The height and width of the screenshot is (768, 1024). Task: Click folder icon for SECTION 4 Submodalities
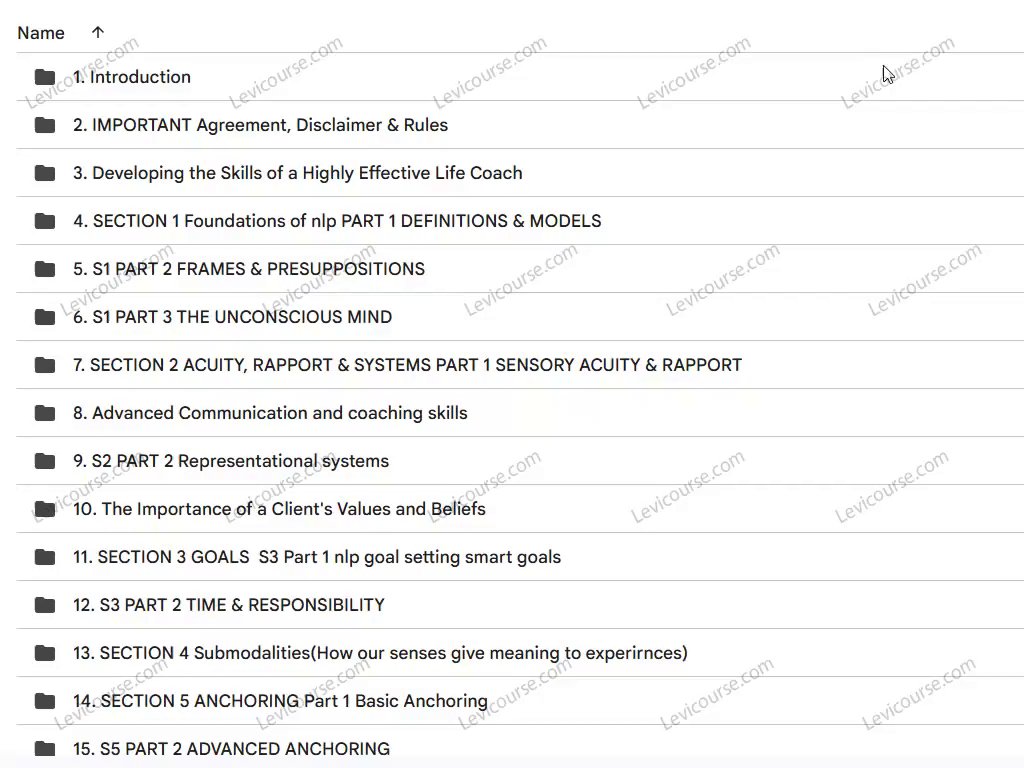coord(44,653)
